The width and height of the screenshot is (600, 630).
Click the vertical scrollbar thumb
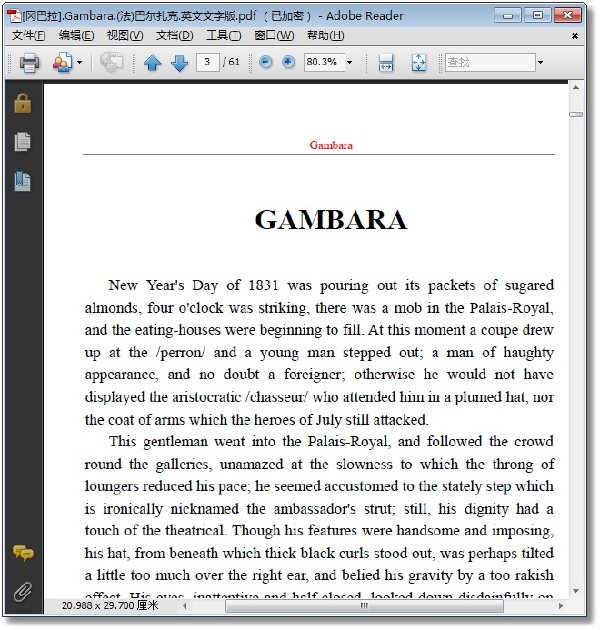[x=576, y=115]
